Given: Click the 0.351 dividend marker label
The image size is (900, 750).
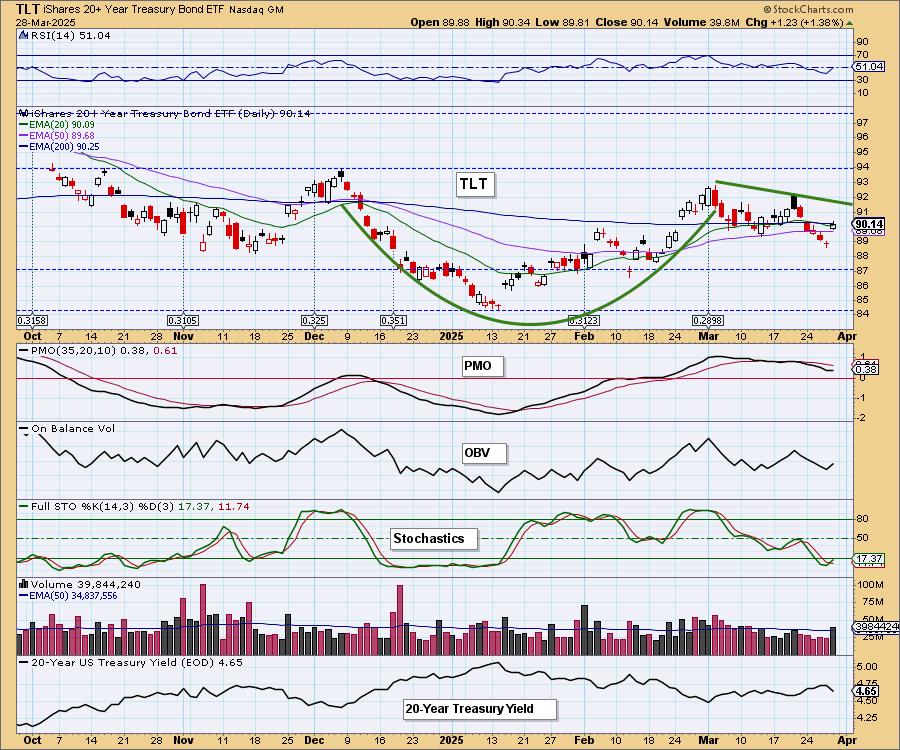Looking at the screenshot, I should [393, 320].
